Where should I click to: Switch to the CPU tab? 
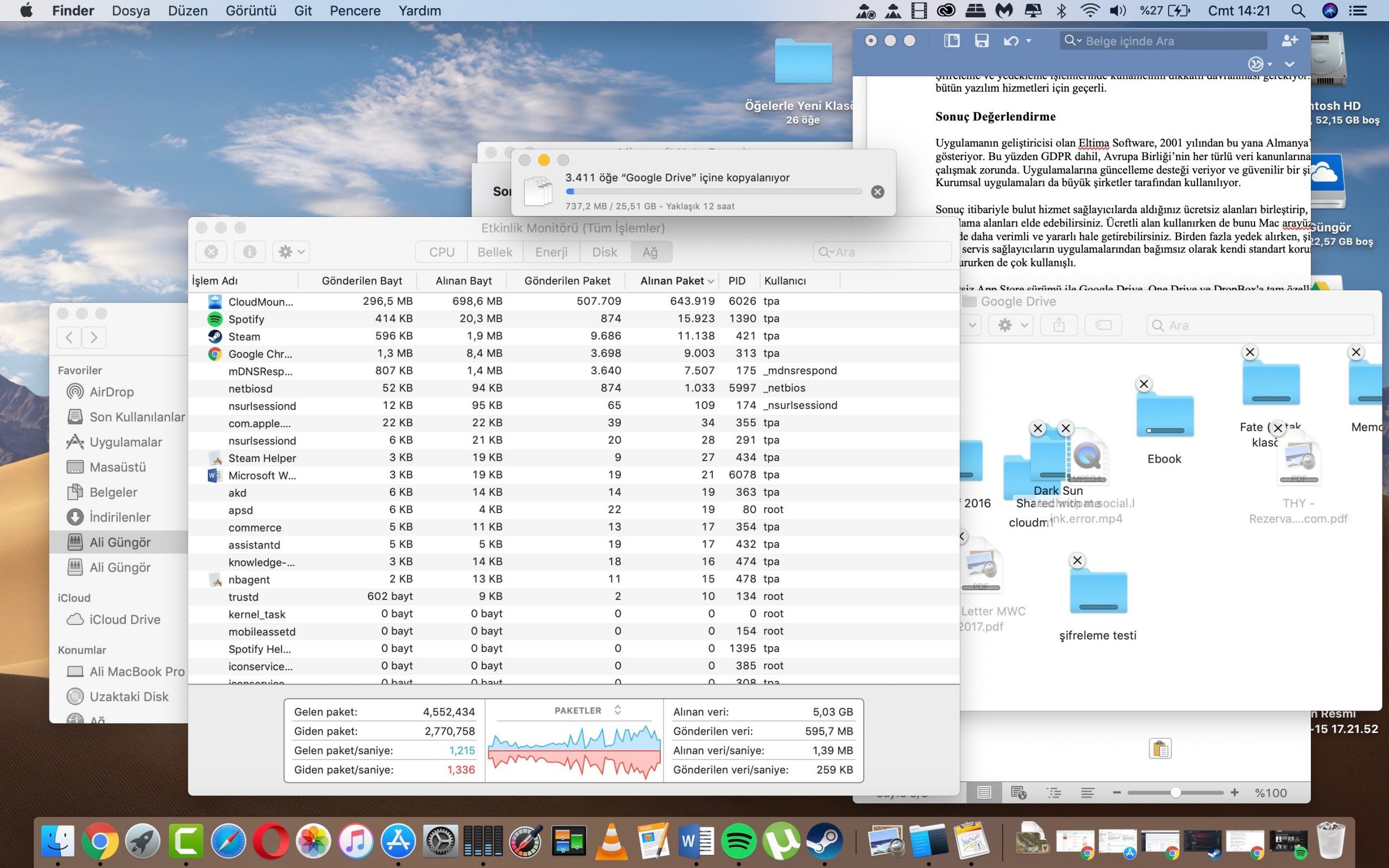(x=441, y=252)
